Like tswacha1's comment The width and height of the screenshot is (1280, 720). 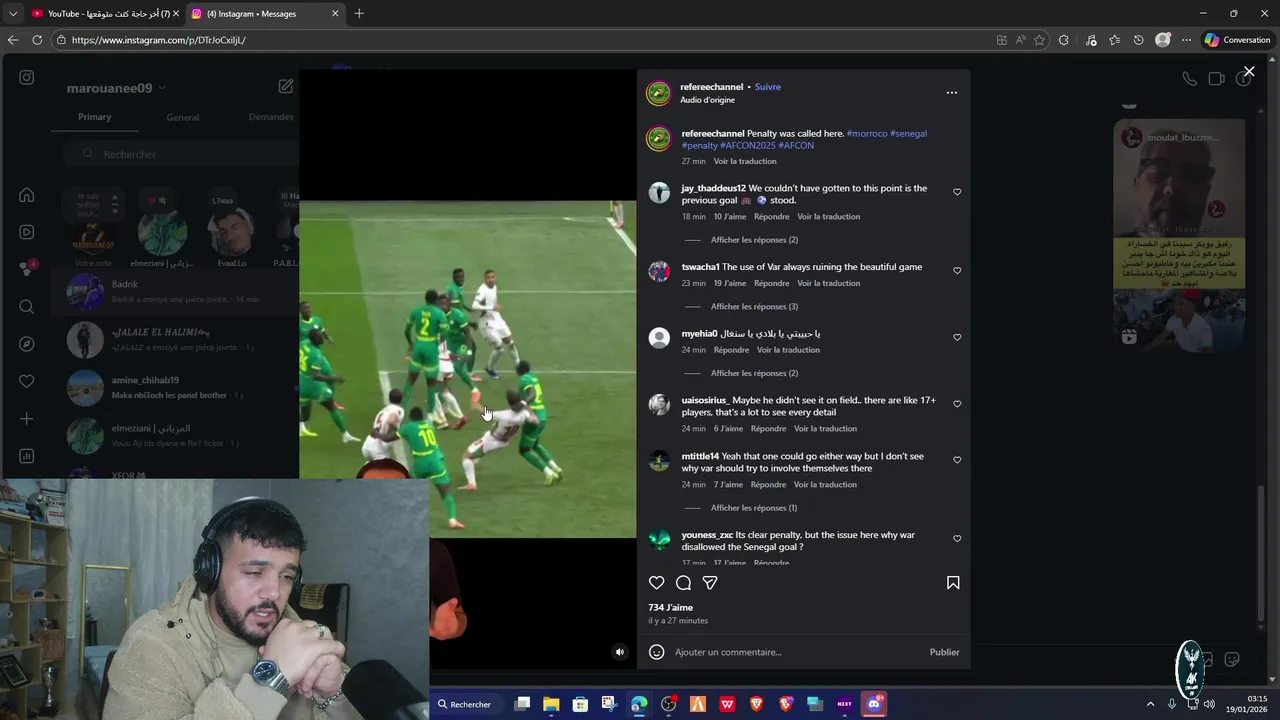[x=957, y=271]
